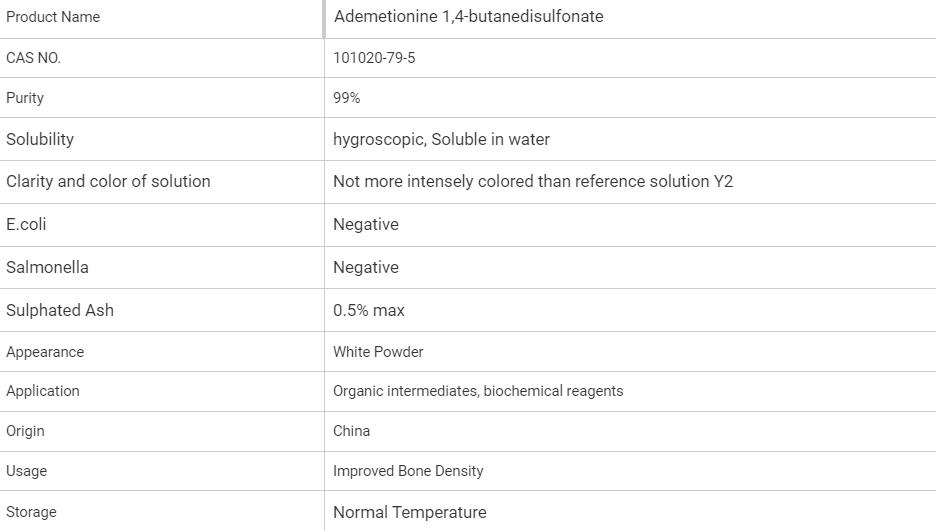Click the CAS number 101020-79-5
Image resolution: width=936 pixels, height=531 pixels.
tap(374, 58)
